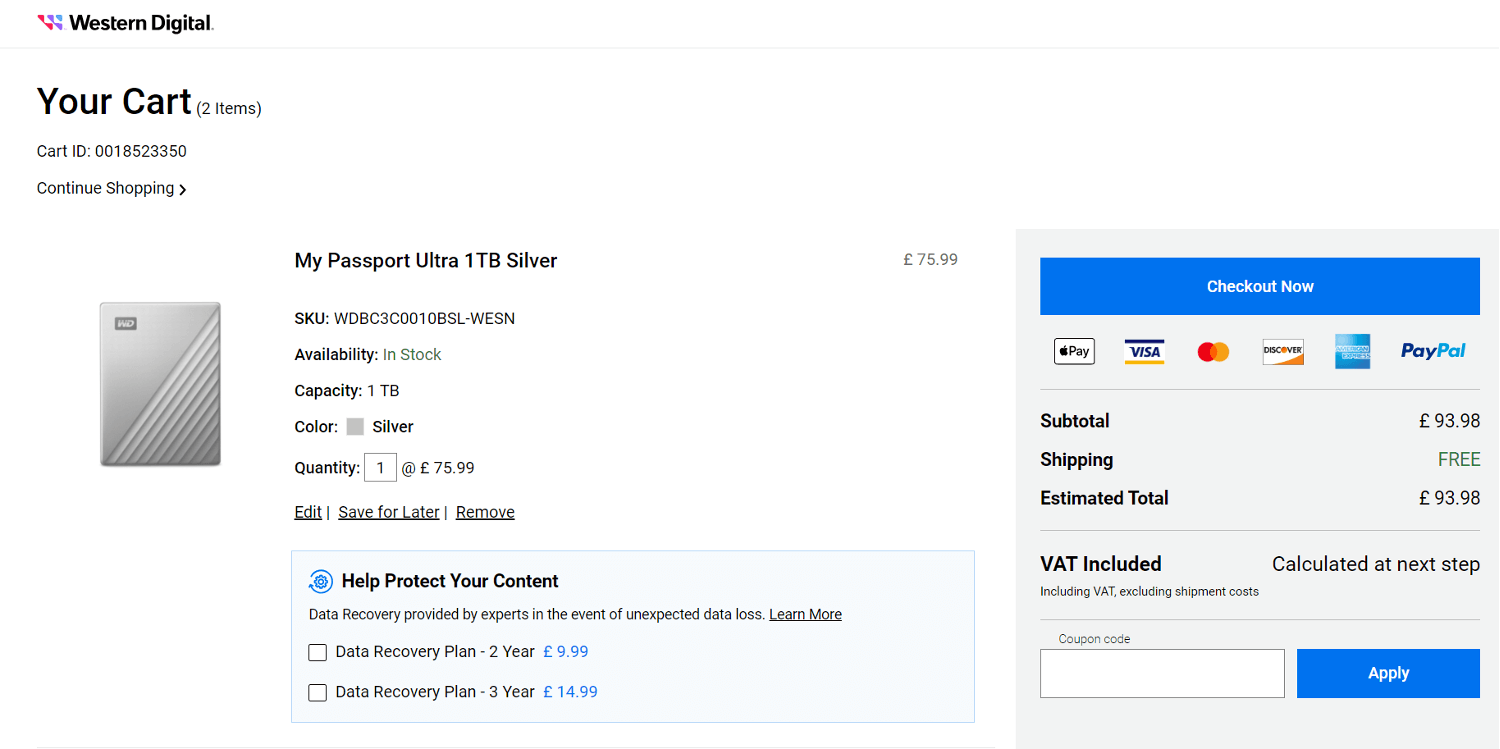Viewport: 1500px width, 749px height.
Task: Select the Apple Pay payment icon
Action: coord(1074,351)
